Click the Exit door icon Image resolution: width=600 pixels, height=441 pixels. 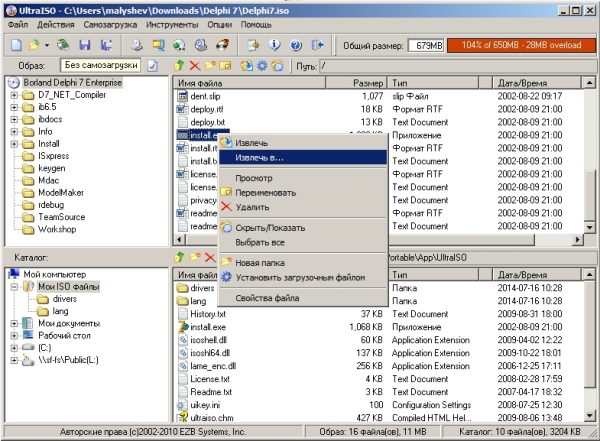[318, 45]
